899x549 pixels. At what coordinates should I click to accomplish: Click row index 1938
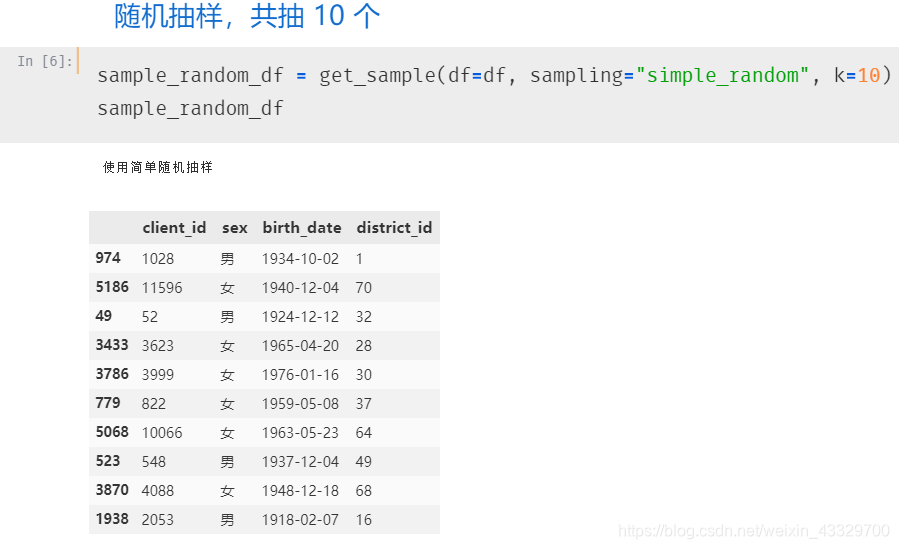click(x=112, y=519)
